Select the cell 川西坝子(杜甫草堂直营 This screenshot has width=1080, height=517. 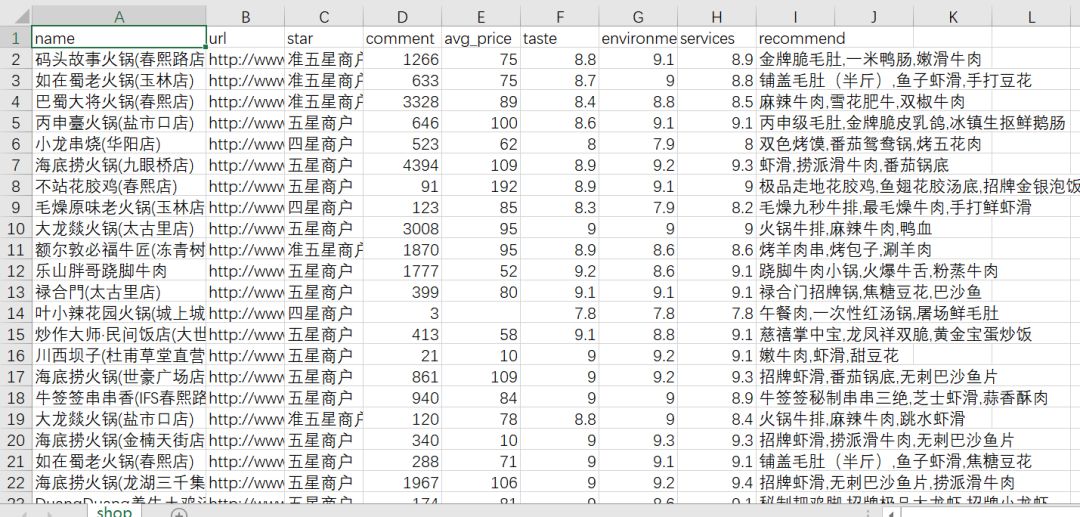pyautogui.click(x=119, y=355)
